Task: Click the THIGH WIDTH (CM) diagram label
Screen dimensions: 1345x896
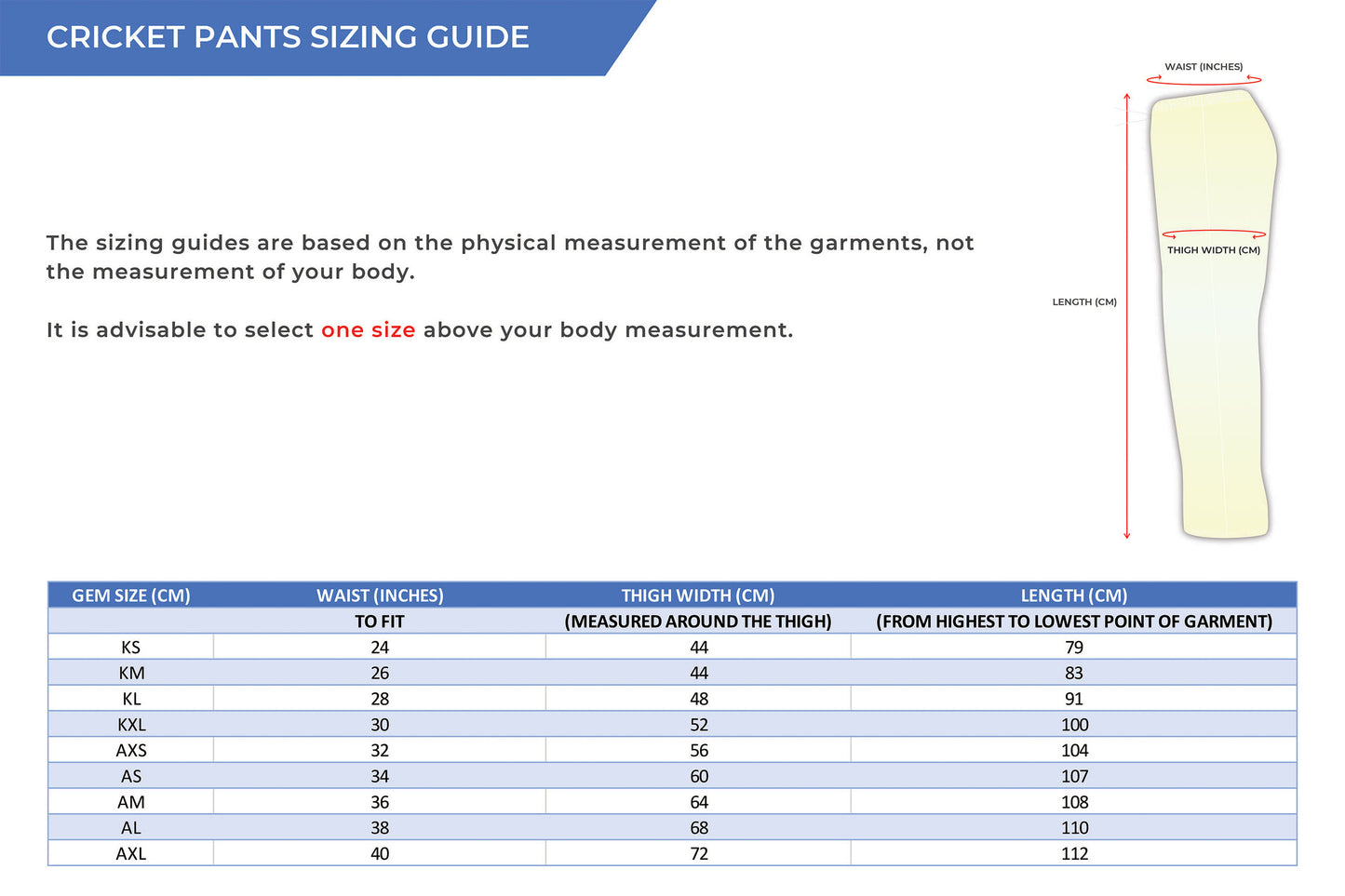Action: (x=1214, y=250)
